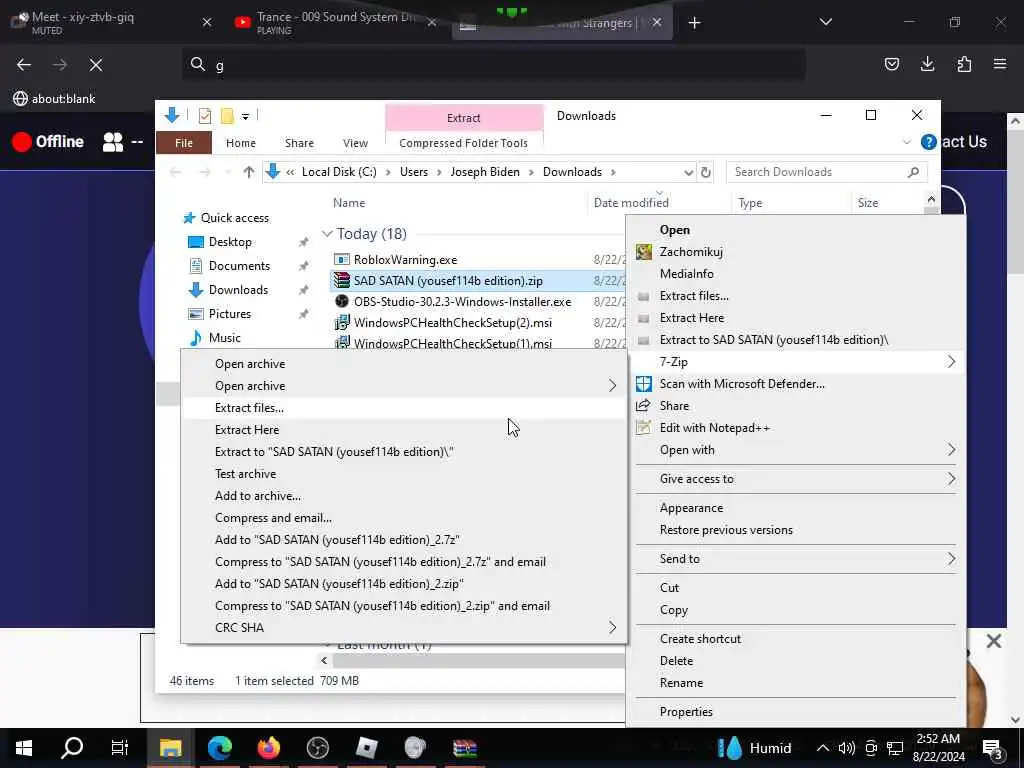Select Scan with Microsoft Defender...
Image resolution: width=1024 pixels, height=768 pixels.
795,384
